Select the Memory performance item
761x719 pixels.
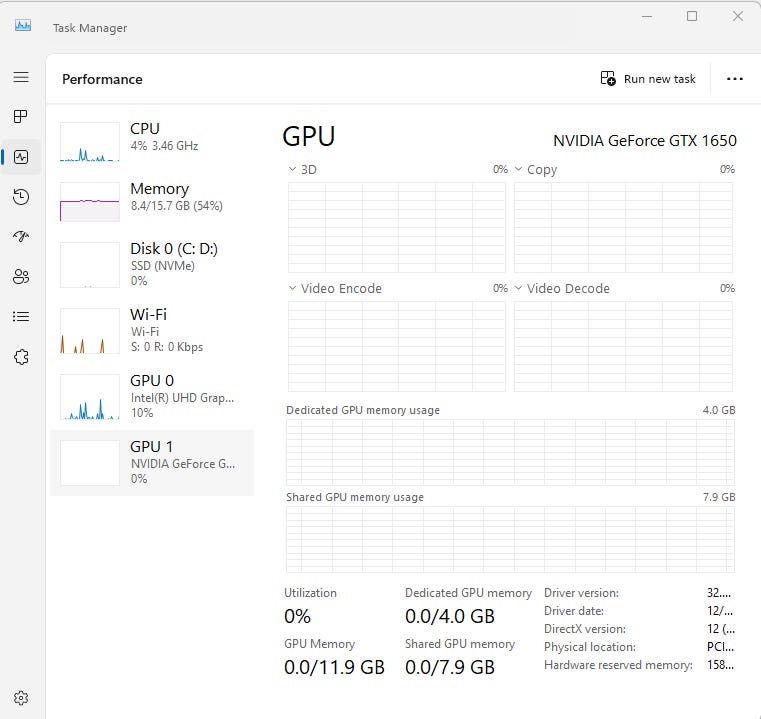152,201
